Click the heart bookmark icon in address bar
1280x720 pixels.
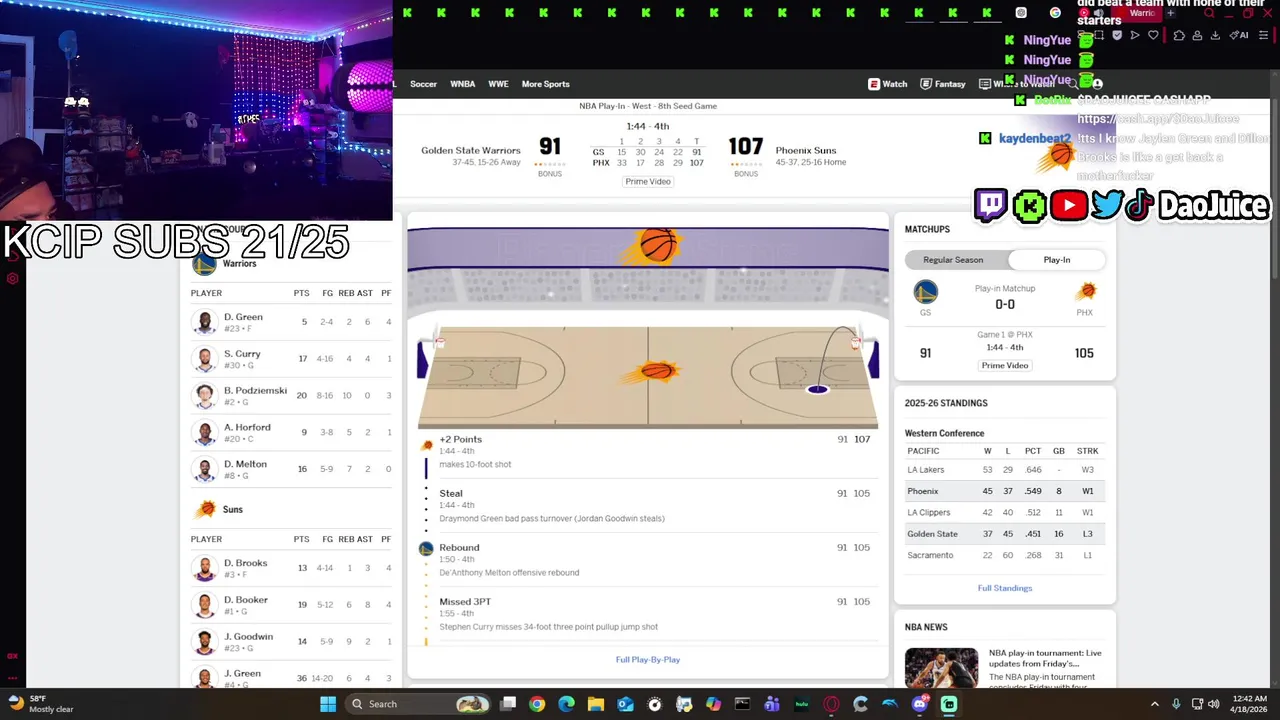tap(1153, 35)
